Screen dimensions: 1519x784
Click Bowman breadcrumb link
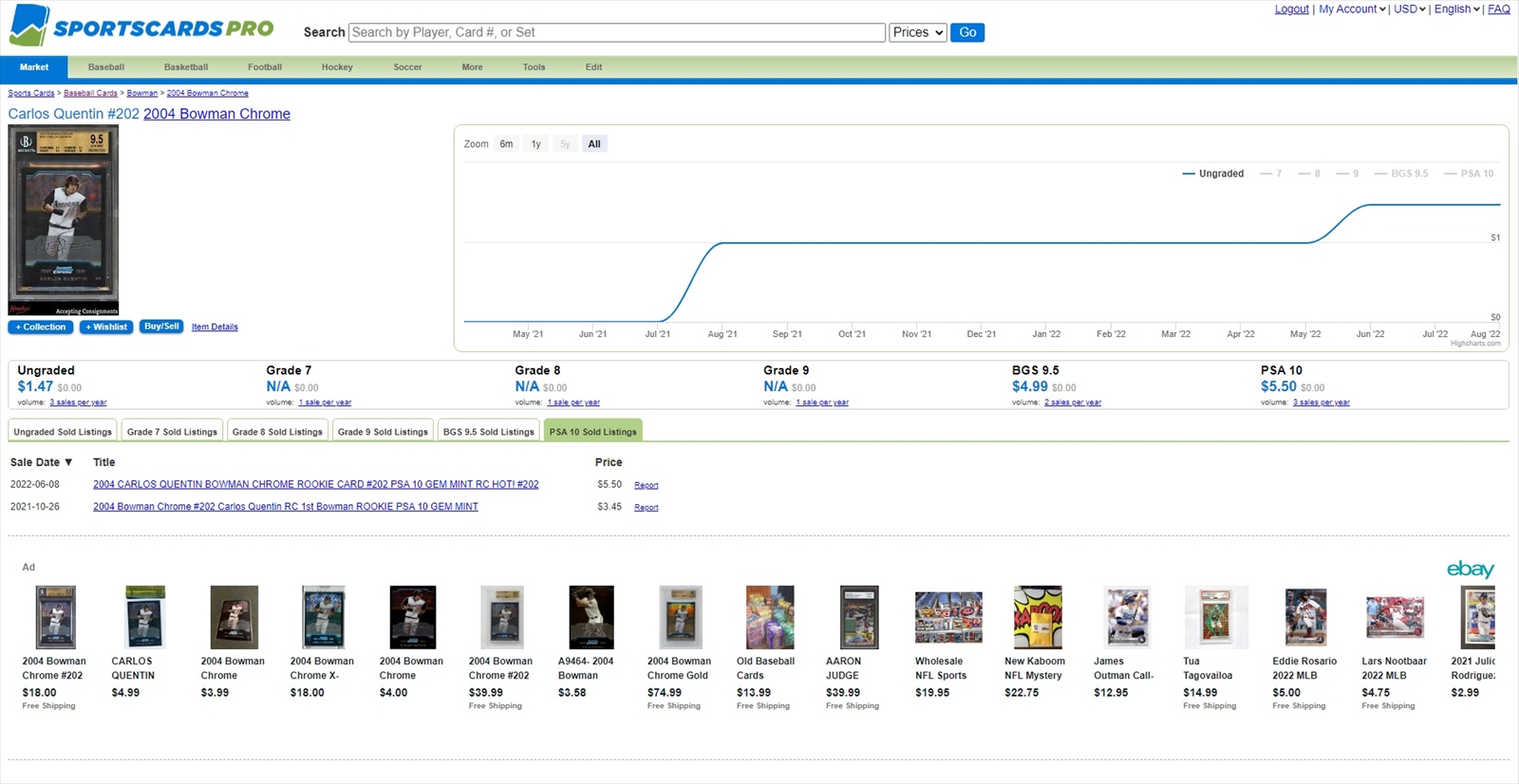pyautogui.click(x=142, y=93)
